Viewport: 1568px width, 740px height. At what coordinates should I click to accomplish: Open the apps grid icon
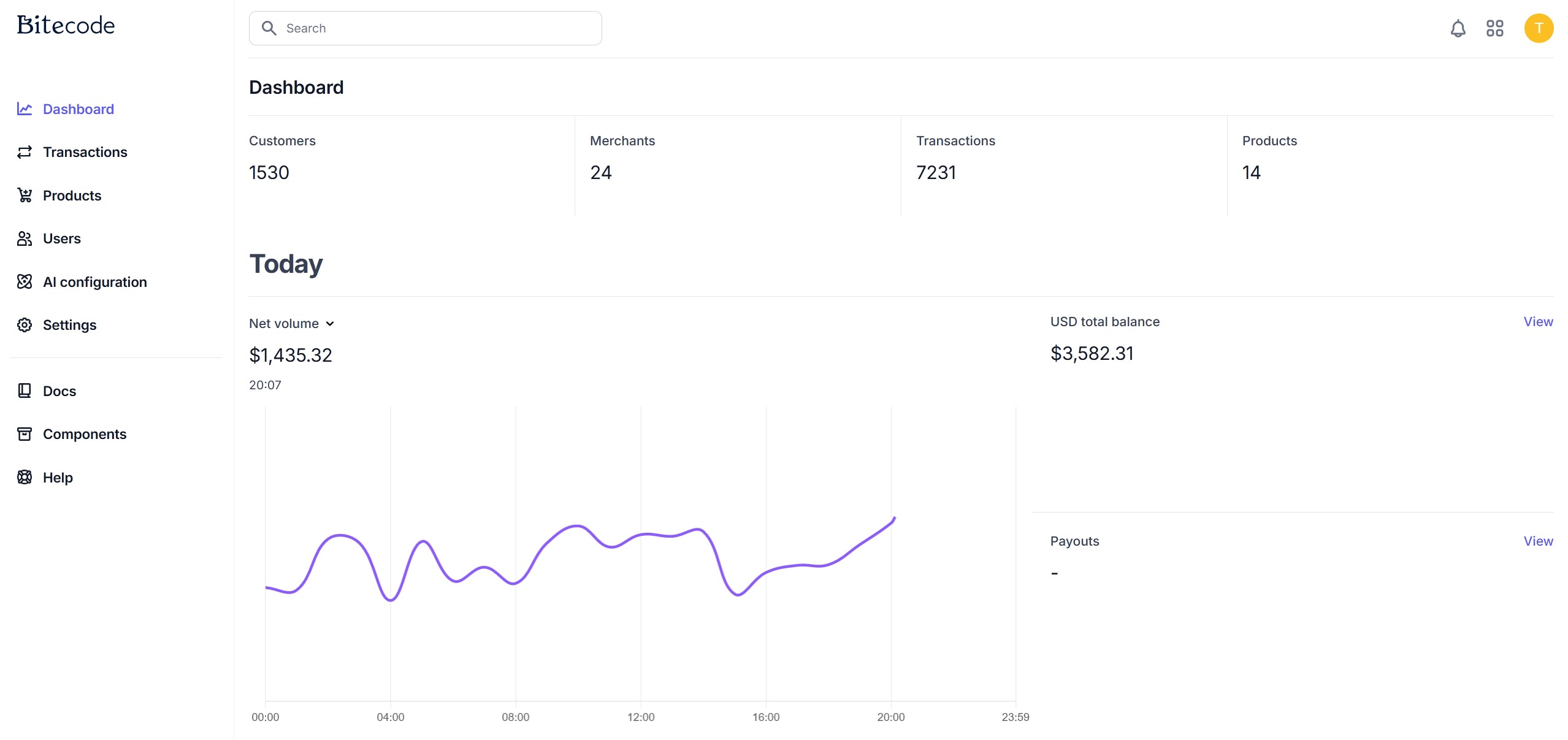click(1494, 28)
